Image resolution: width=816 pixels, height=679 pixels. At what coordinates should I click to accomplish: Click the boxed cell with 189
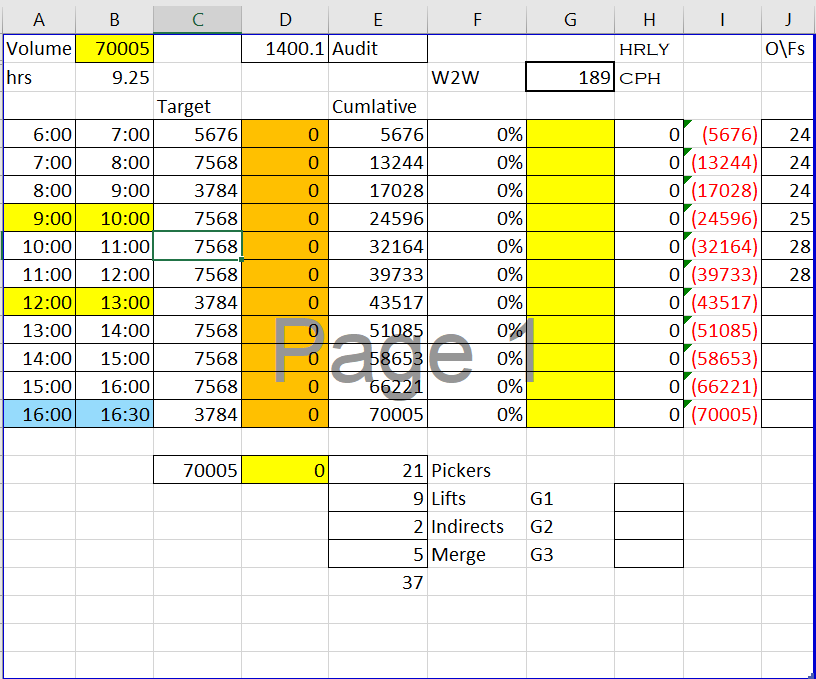click(570, 78)
